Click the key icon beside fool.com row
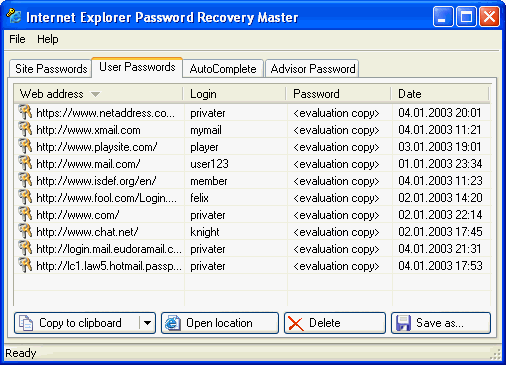The width and height of the screenshot is (506, 365). tap(25, 197)
